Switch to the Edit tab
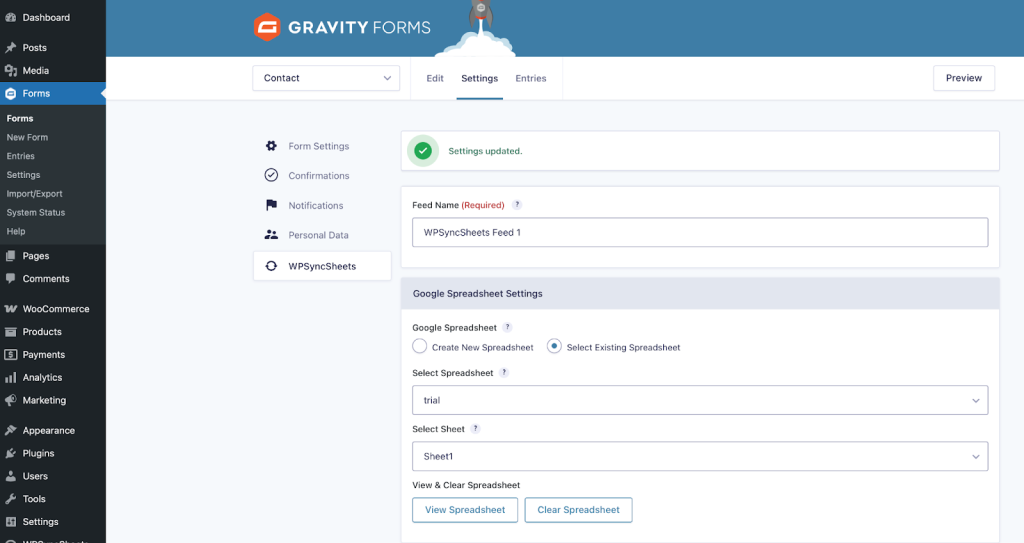1024x543 pixels. pos(435,78)
